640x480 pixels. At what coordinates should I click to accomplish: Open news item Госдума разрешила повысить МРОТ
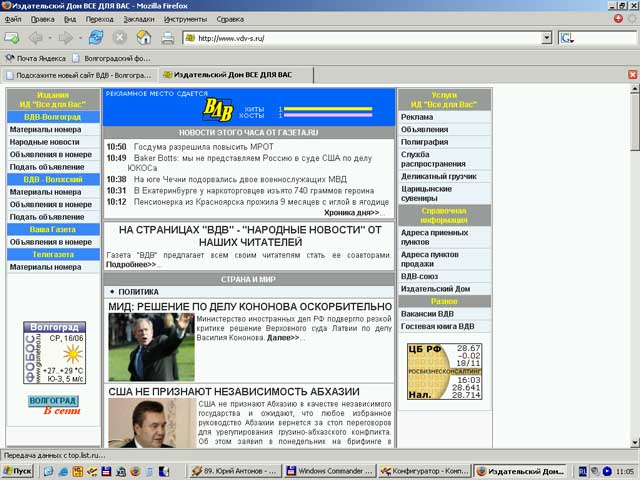[204, 147]
